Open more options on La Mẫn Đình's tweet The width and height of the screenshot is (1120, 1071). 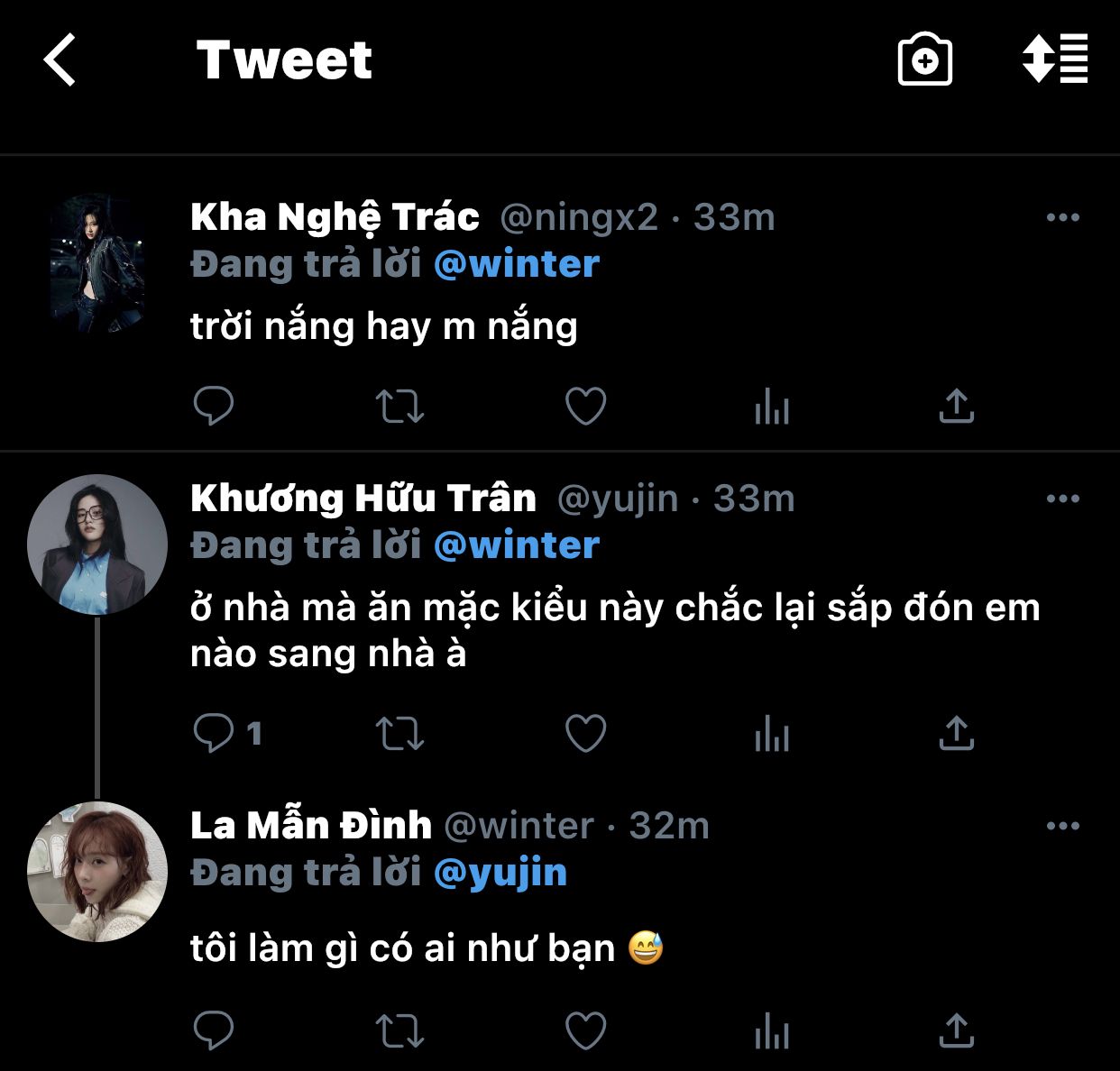tap(1062, 826)
